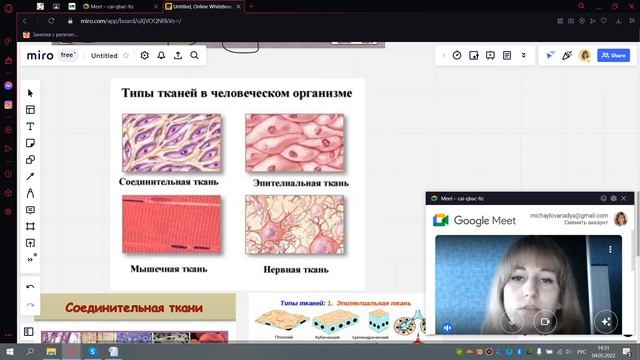640x360 pixels.
Task: Click the Untitled board title
Action: tap(104, 56)
